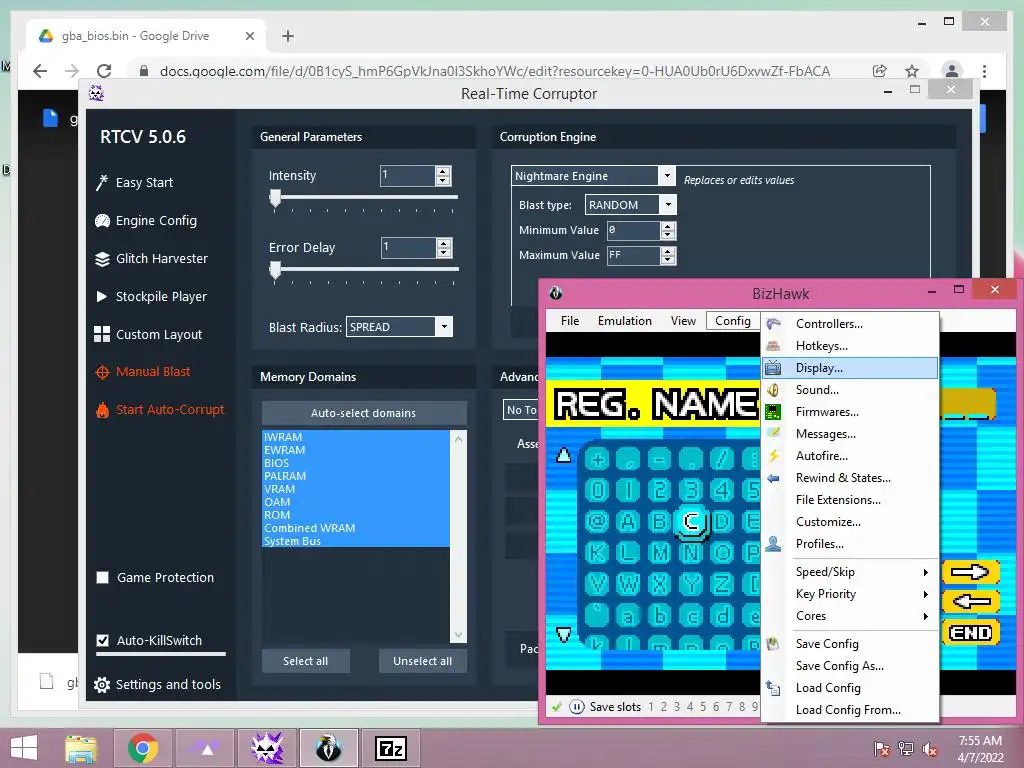Increase Error Delay value with stepper
Screen dimensions: 1024x768
444,243
